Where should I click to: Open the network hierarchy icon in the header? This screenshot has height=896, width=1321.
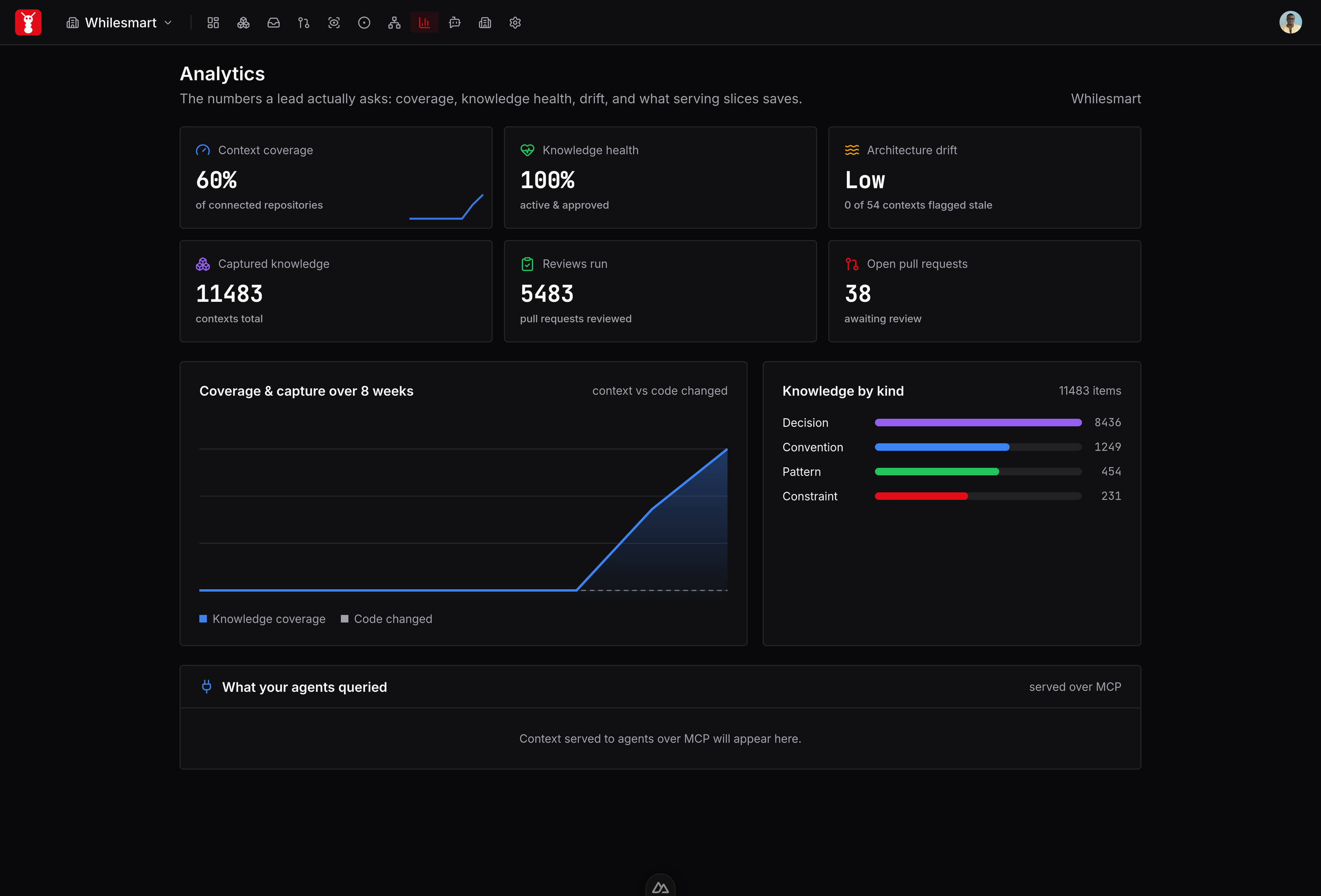point(394,23)
